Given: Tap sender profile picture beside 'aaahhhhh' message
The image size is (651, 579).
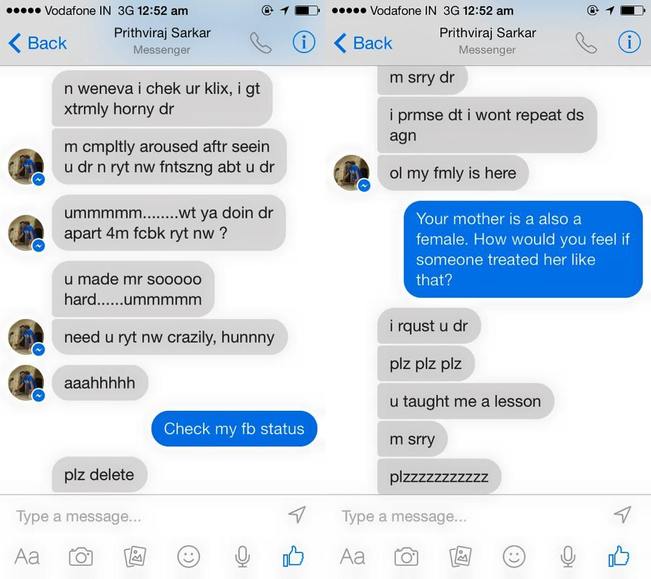Looking at the screenshot, I should [26, 383].
